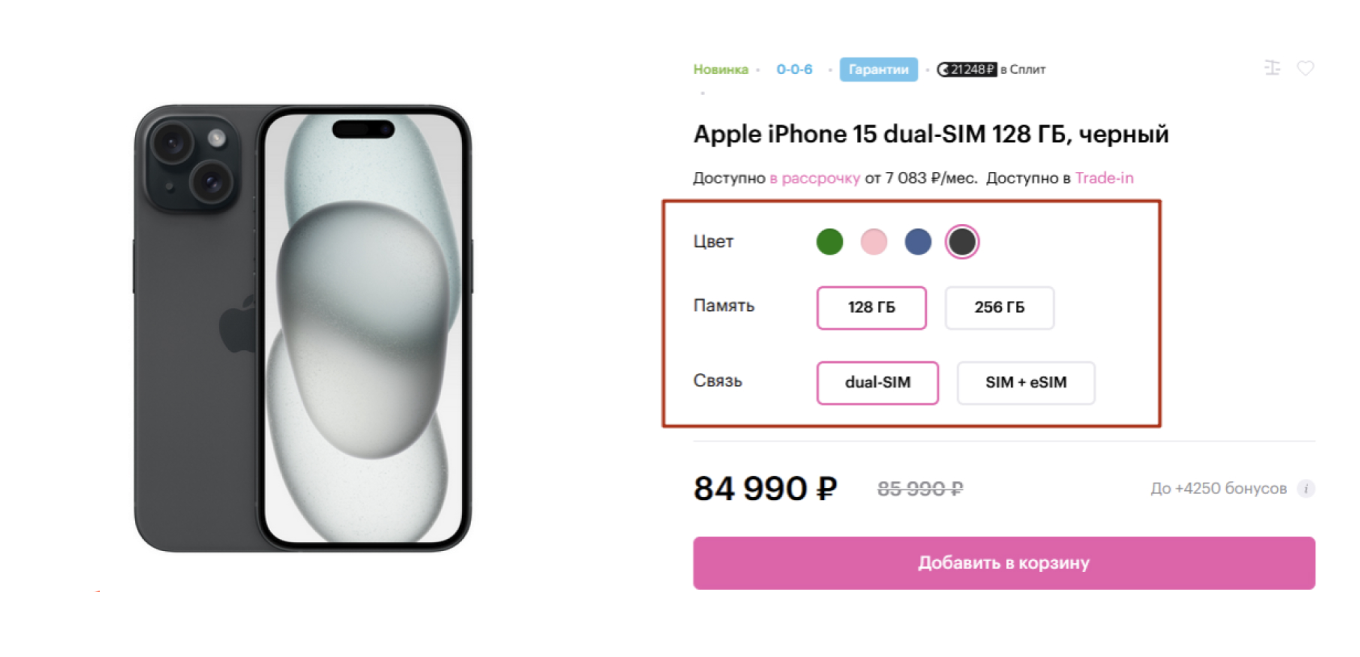Open the 0-0-6 installment badge
Screen dimensions: 1360x657
tap(794, 69)
